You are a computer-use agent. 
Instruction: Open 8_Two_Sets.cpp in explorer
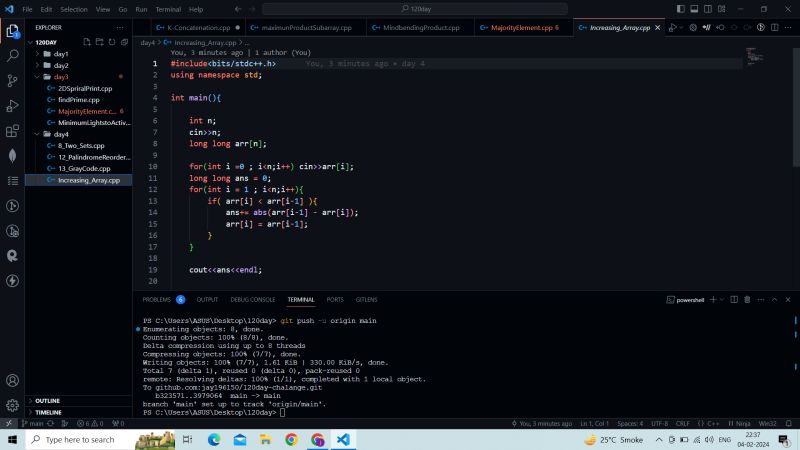point(81,145)
